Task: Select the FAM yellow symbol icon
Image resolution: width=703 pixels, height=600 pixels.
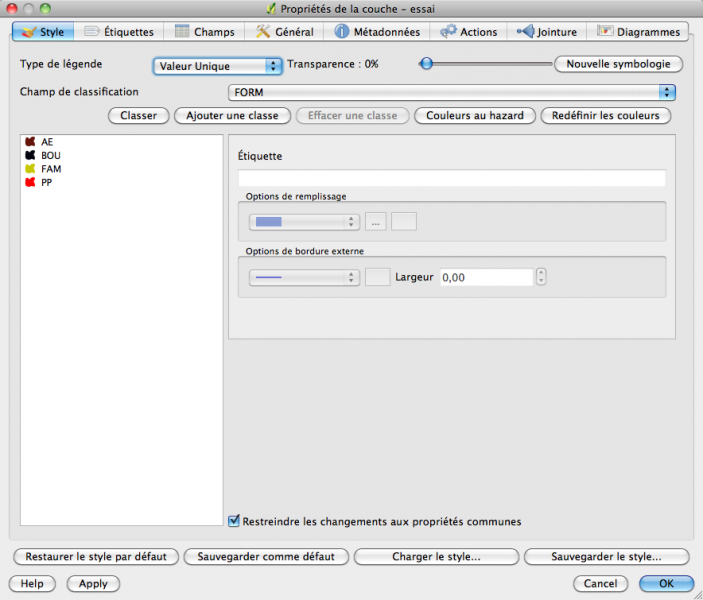Action: pos(30,169)
